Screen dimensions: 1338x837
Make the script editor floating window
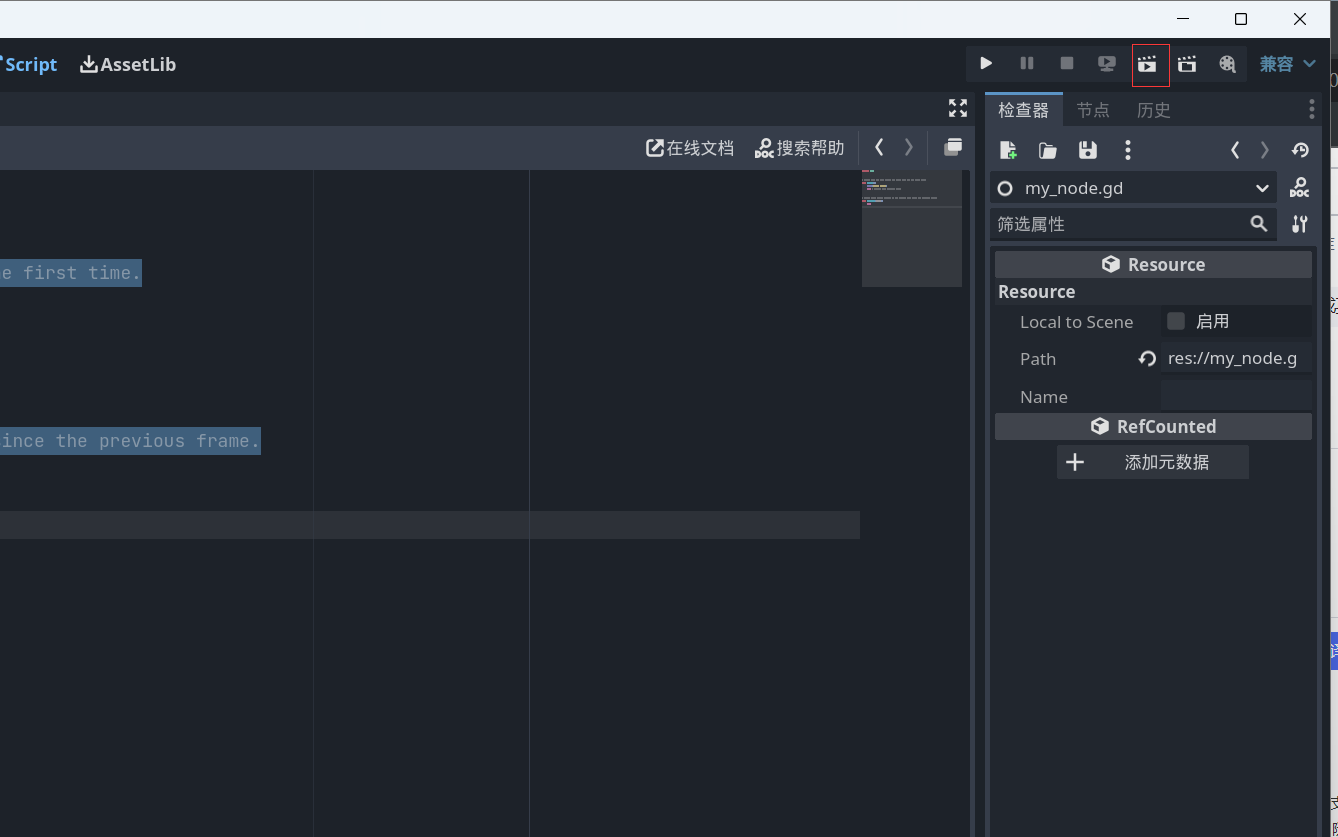(x=953, y=148)
